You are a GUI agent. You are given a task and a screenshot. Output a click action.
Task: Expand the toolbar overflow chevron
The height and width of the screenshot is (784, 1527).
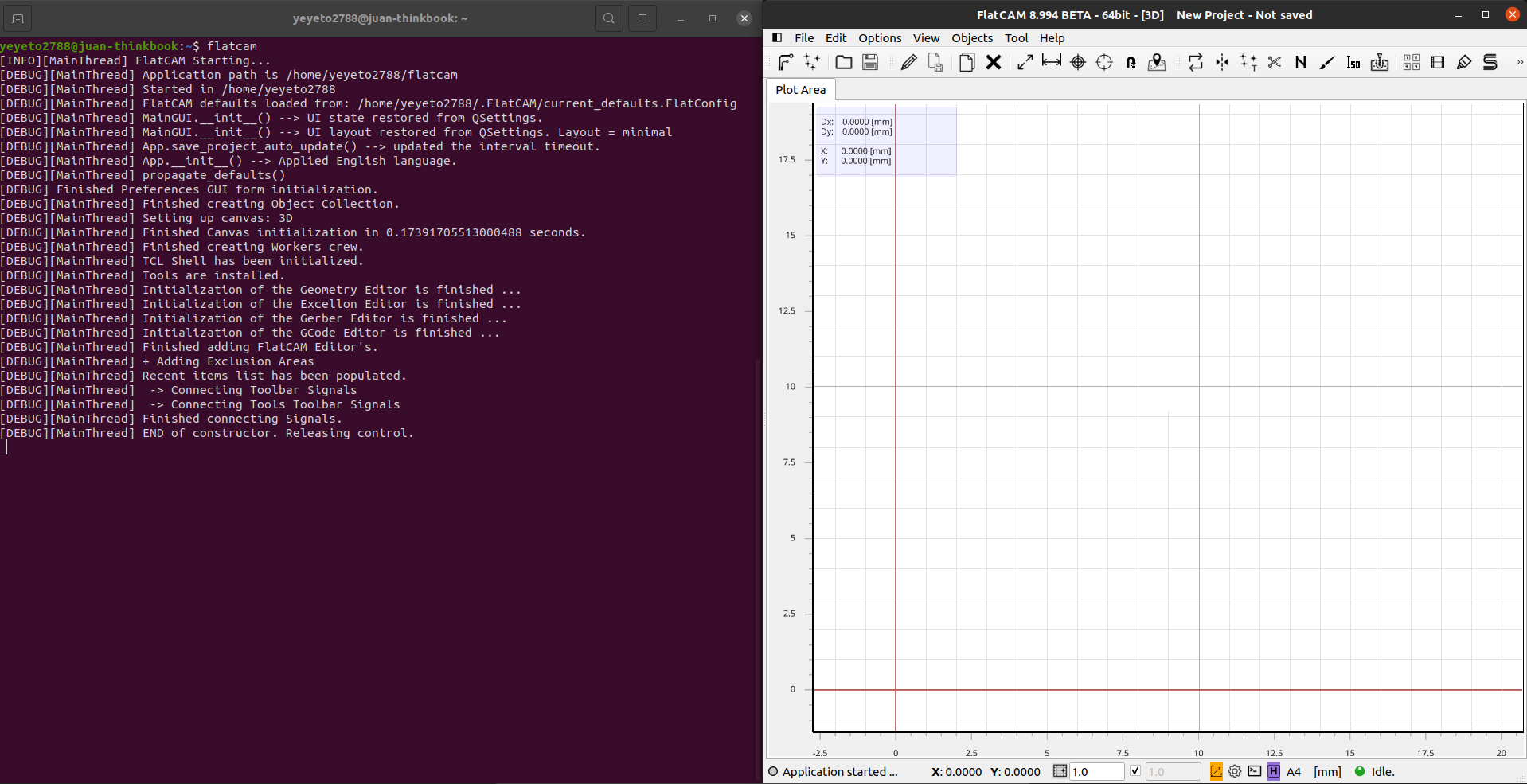[1519, 62]
